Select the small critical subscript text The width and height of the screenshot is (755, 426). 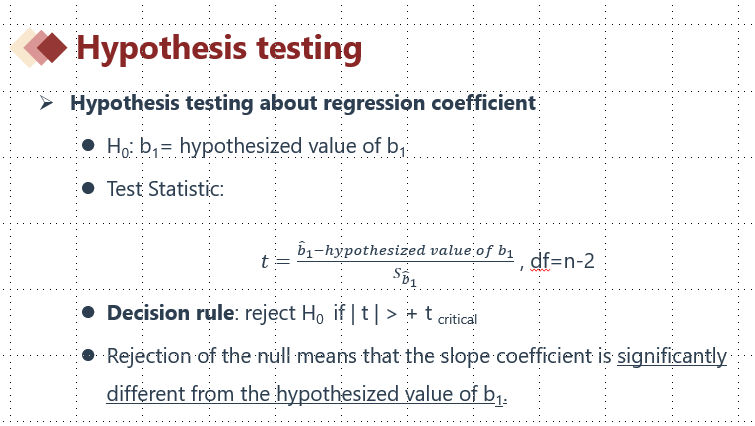click(458, 320)
